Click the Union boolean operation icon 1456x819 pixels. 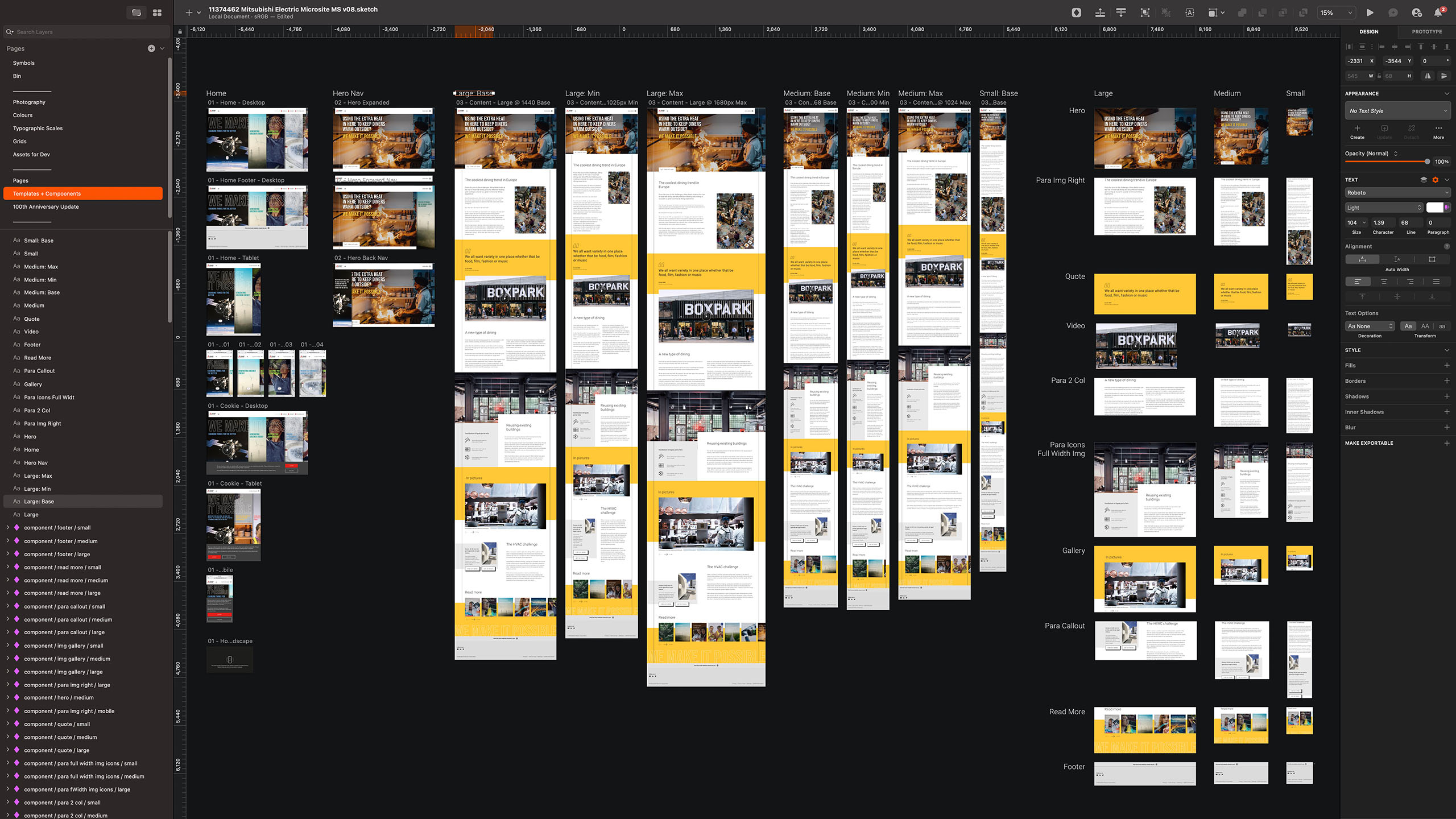pos(1242,13)
